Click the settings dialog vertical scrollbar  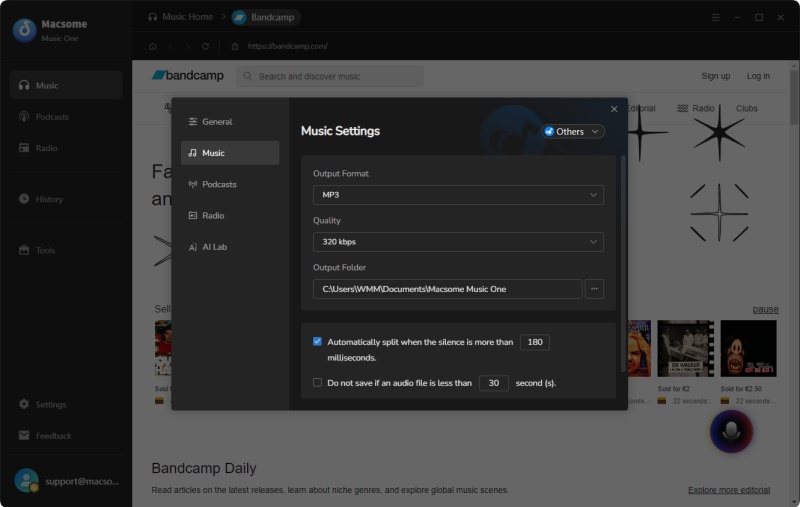(622, 263)
